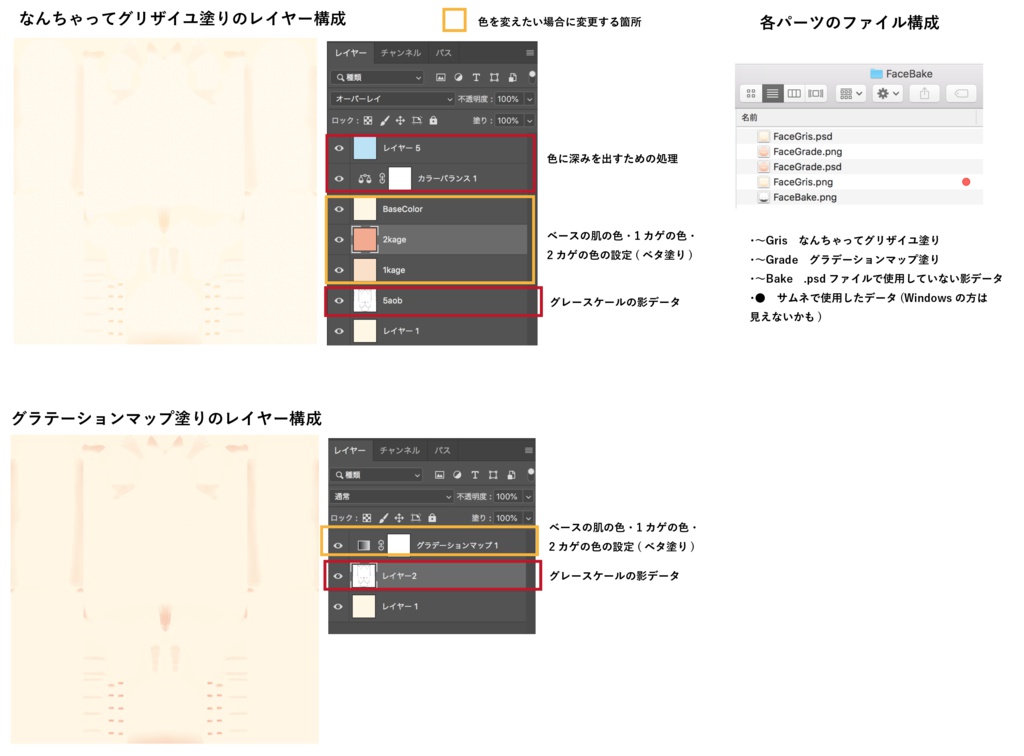
Task: Select the filter-by-pixel-layers icon in Layers panel
Action: tap(442, 78)
